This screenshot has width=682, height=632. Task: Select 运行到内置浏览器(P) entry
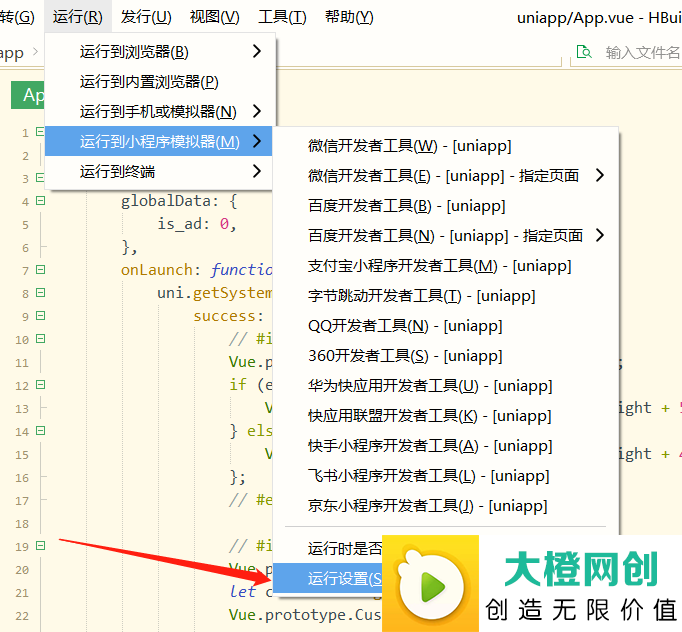pyautogui.click(x=160, y=82)
